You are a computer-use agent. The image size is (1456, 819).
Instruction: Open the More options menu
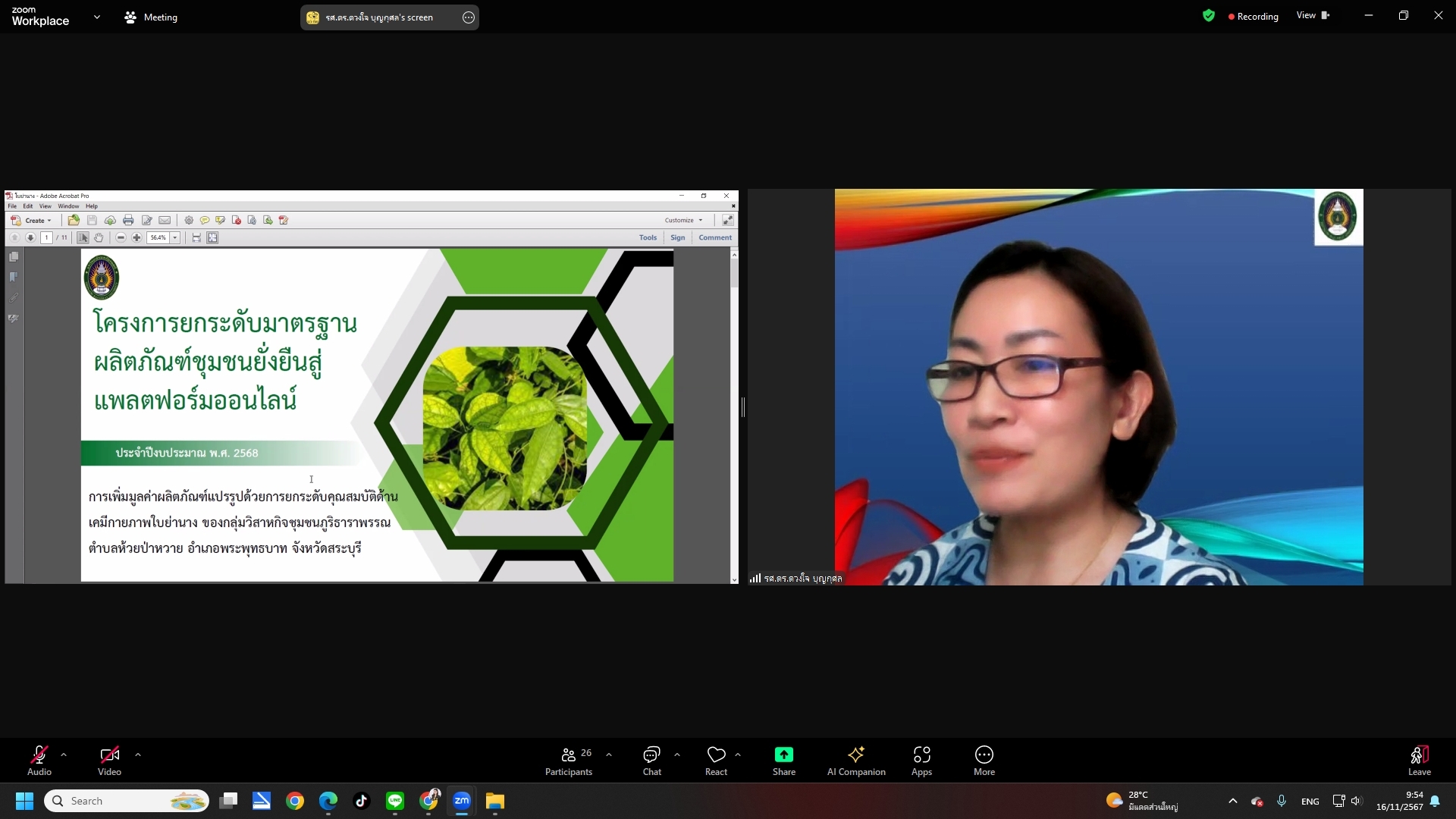pos(984,761)
